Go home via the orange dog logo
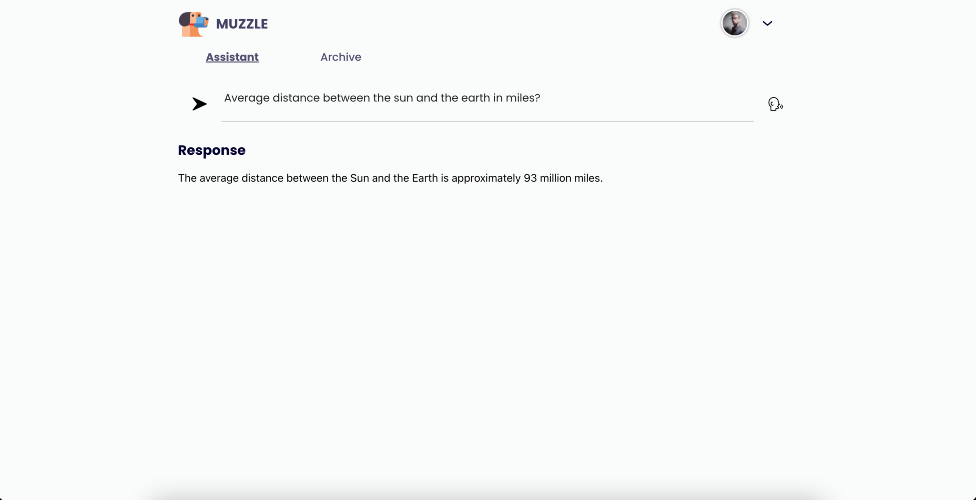Screen dimensions: 976x500 (x=194, y=24)
